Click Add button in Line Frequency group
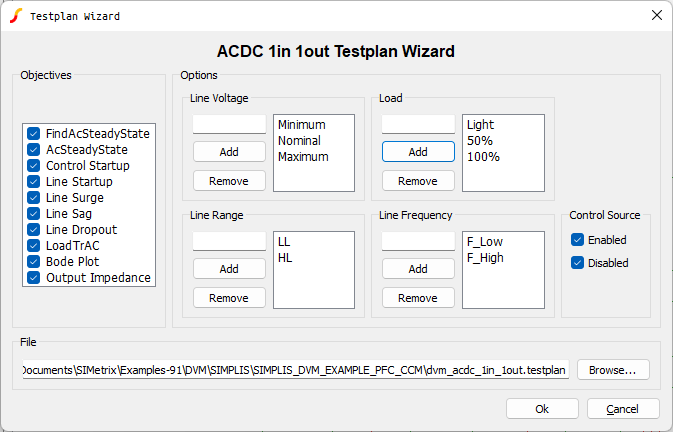 [418, 269]
